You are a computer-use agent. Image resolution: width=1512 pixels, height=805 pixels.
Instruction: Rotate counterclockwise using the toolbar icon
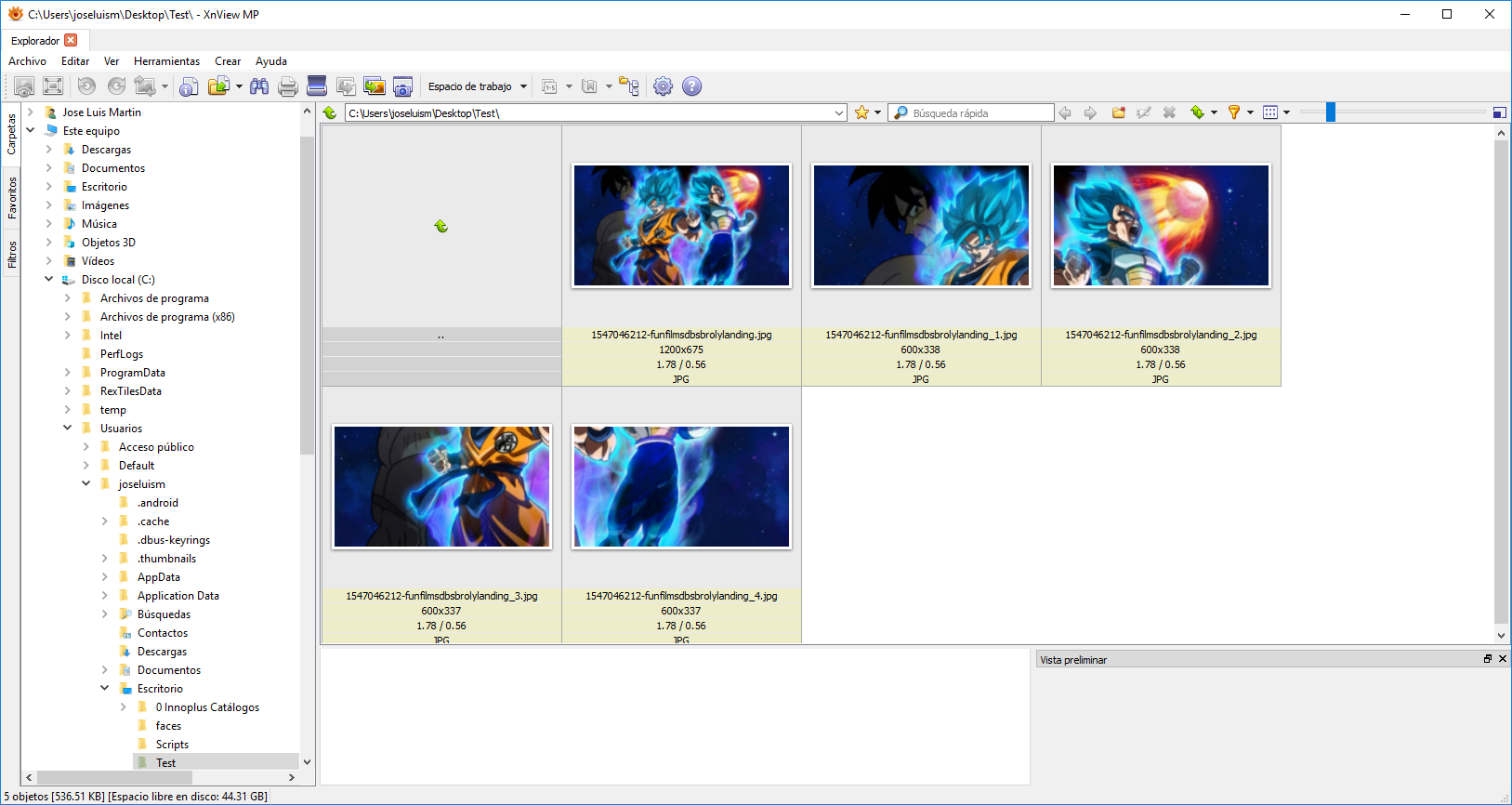[x=86, y=86]
